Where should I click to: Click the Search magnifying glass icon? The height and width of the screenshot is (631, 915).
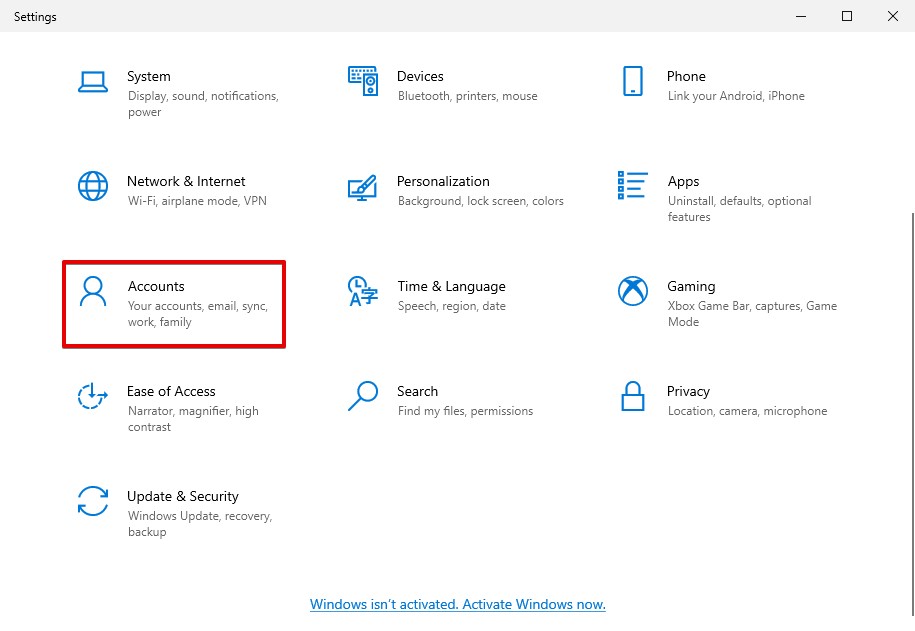pos(362,396)
